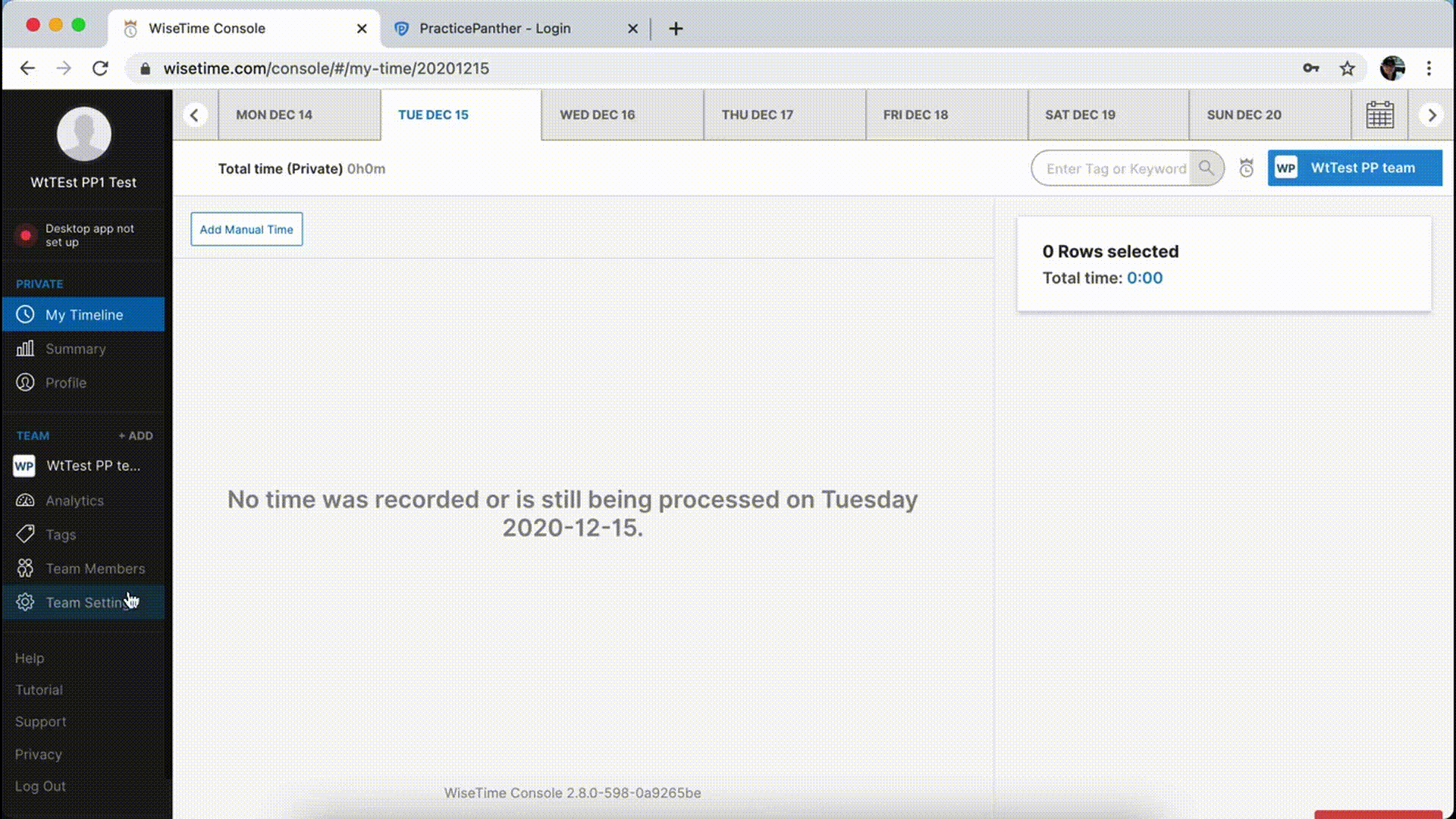This screenshot has height=819, width=1456.
Task: Click the My Timeline clock icon
Action: [26, 314]
